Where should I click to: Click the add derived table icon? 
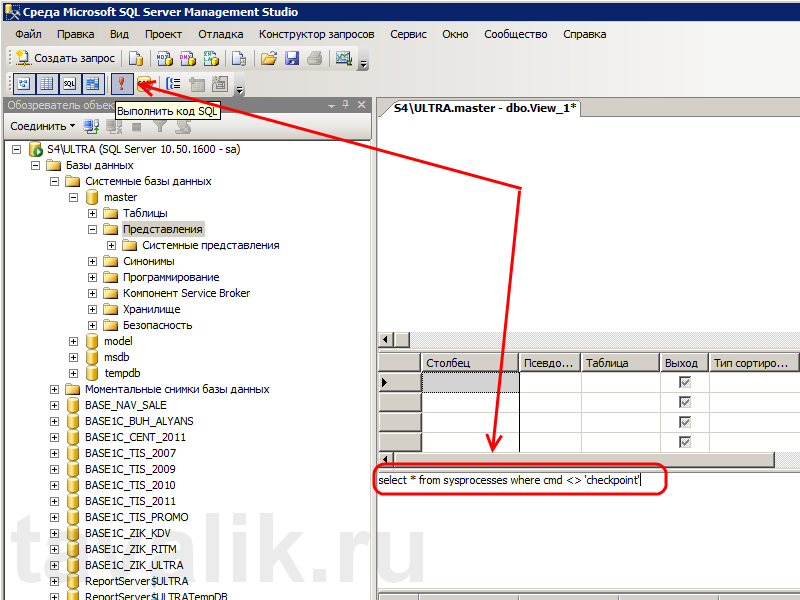pos(220,84)
